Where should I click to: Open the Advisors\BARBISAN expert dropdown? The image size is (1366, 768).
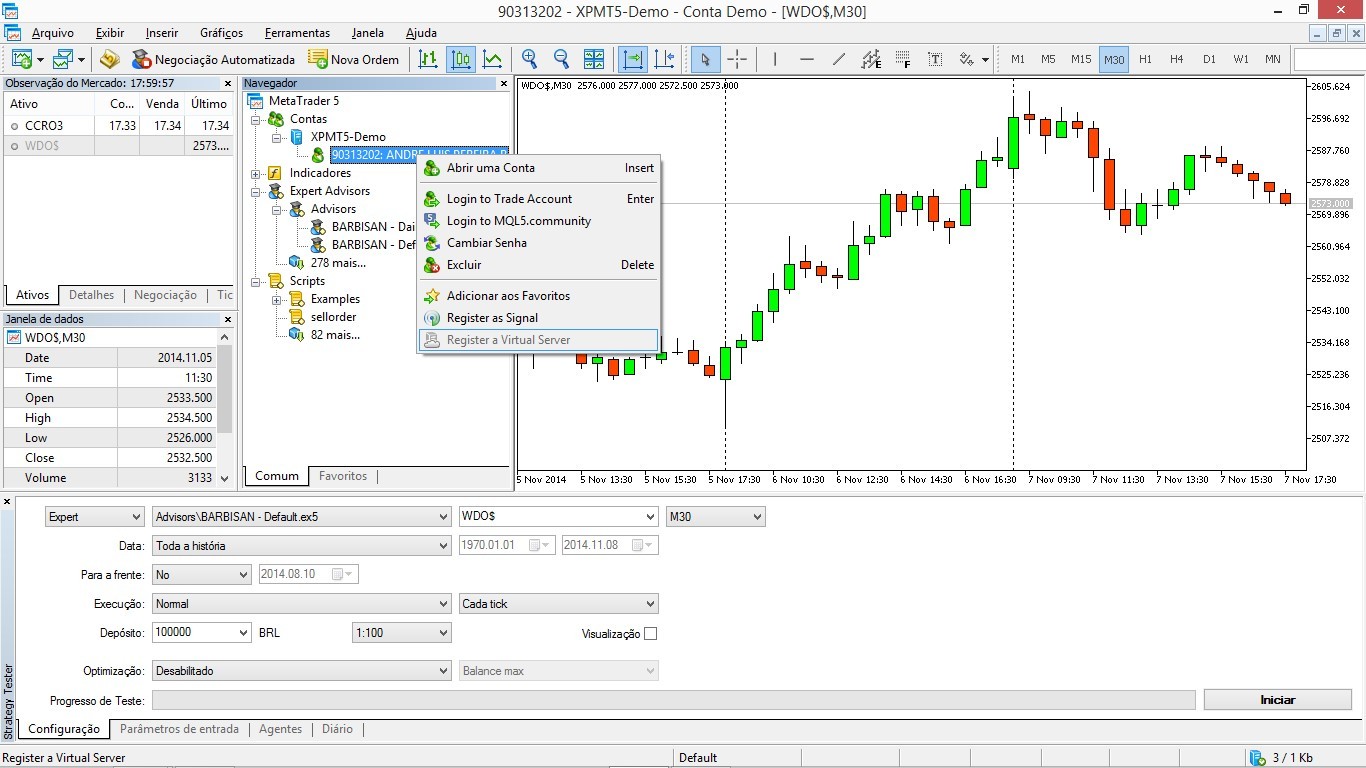click(302, 517)
